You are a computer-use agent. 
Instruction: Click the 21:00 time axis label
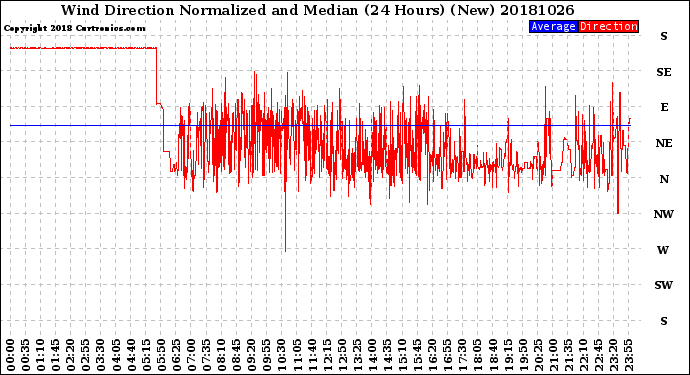click(553, 355)
